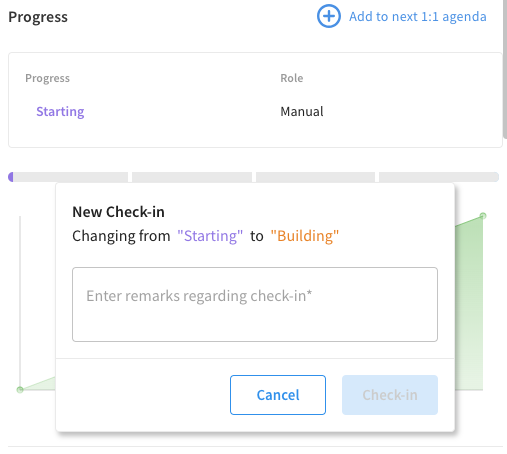The width and height of the screenshot is (507, 454).
Task: Click the plus circle icon beside agenda link
Action: tap(329, 16)
